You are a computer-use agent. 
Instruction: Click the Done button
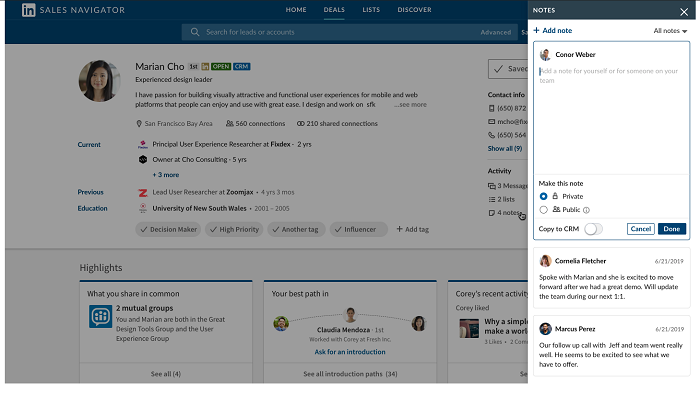(671, 229)
